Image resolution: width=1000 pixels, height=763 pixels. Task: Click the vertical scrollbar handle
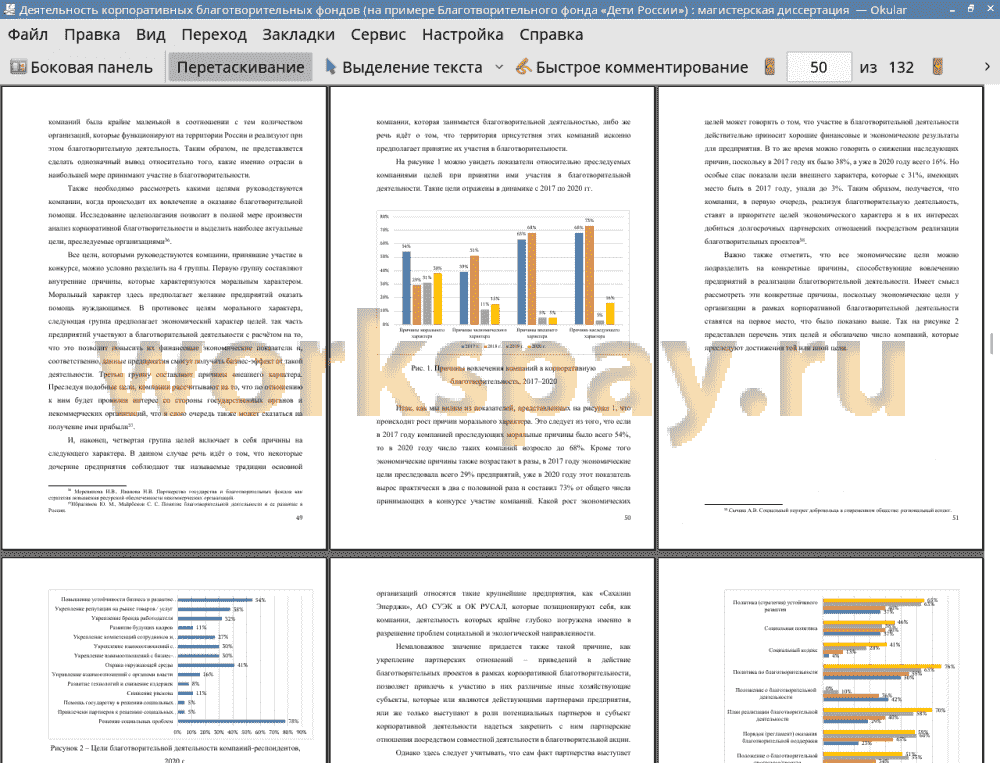992,344
